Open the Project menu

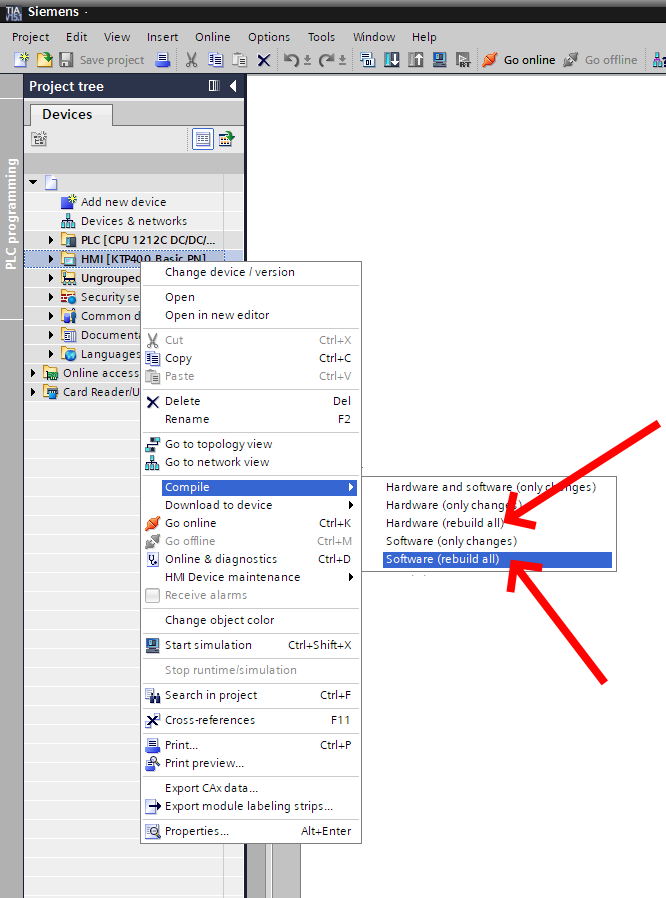tap(30, 37)
